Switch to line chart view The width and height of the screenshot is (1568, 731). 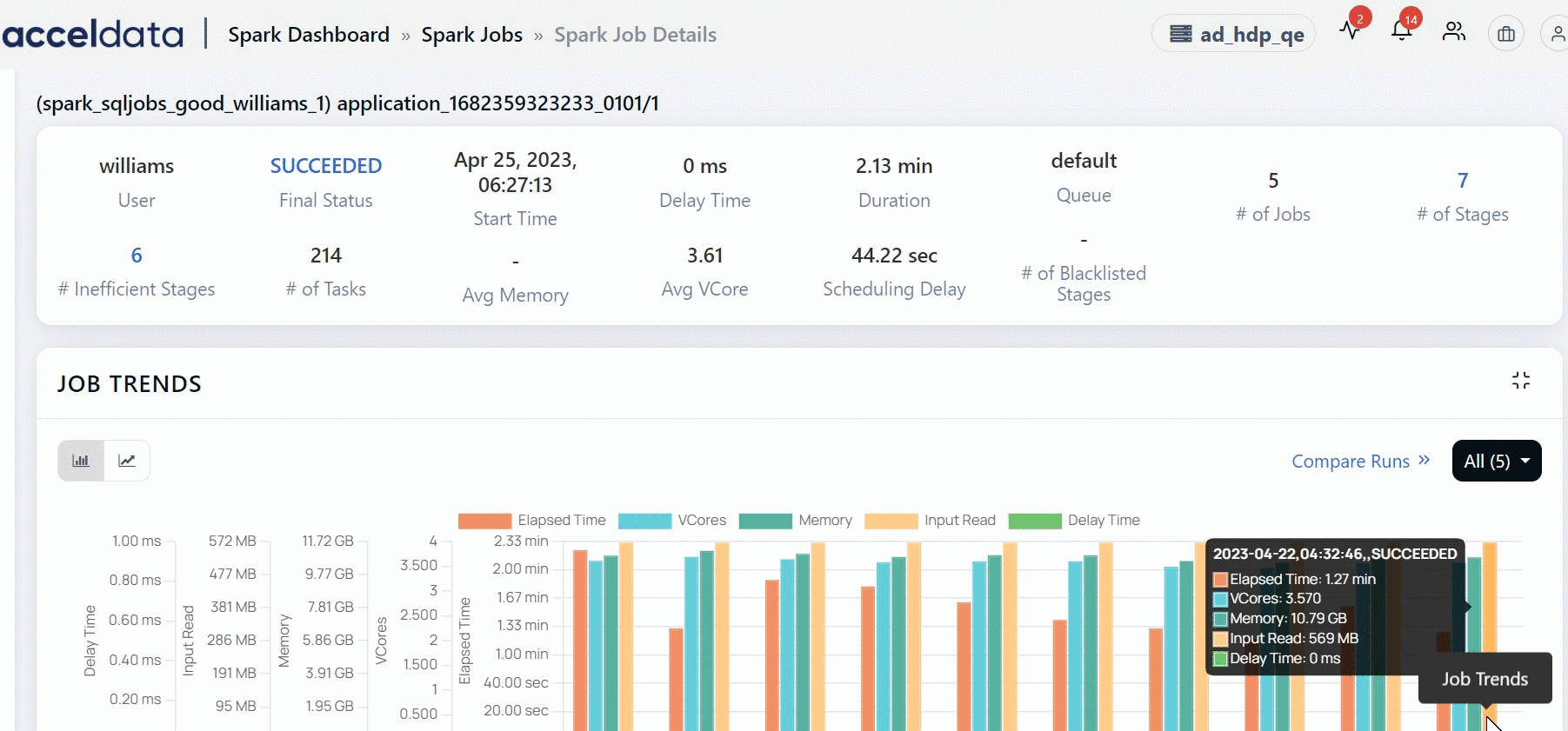(127, 461)
